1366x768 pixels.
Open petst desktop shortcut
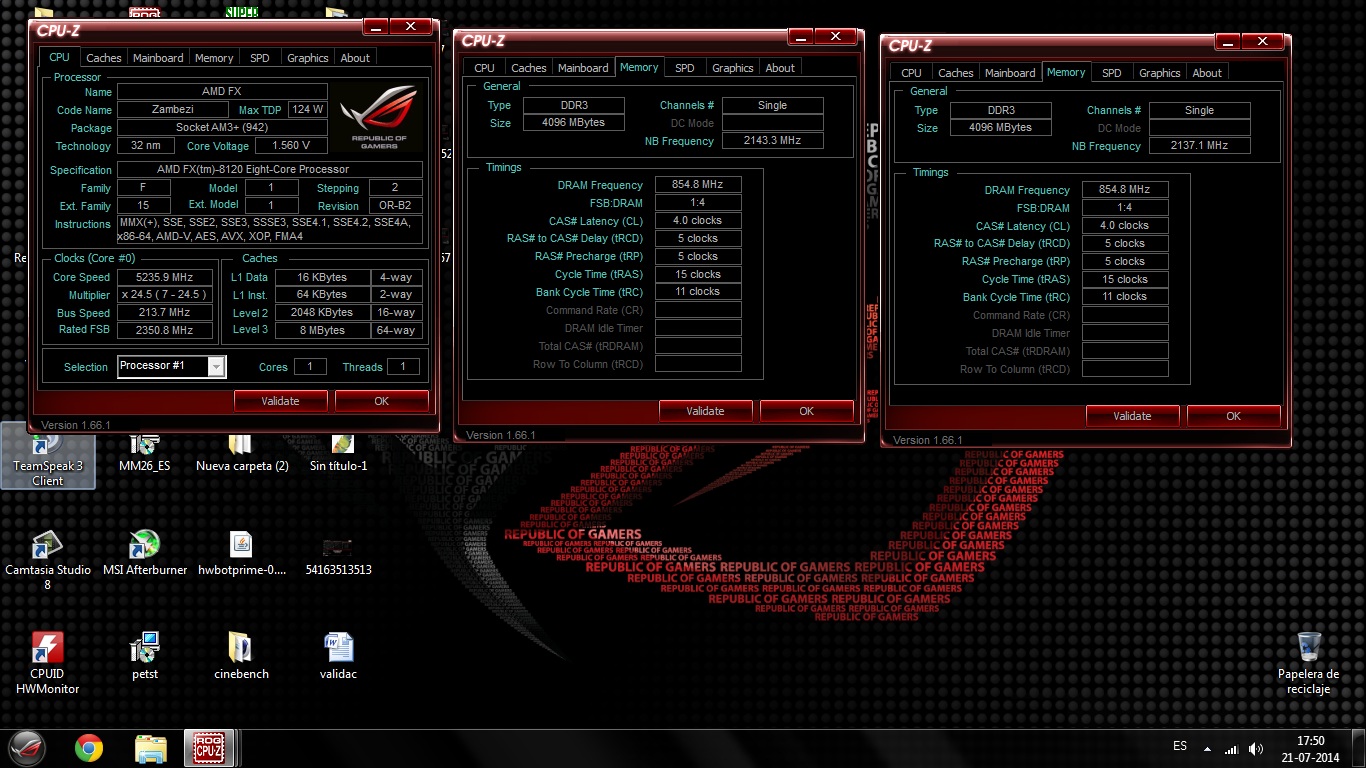(145, 657)
